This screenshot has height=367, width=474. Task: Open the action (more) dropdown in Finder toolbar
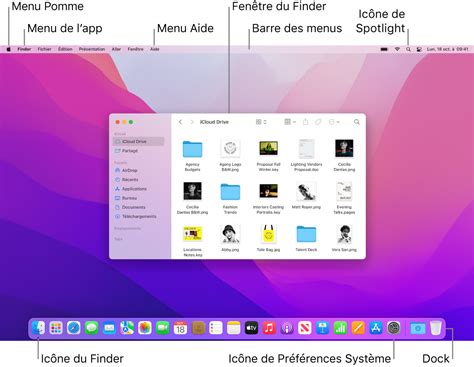click(334, 122)
